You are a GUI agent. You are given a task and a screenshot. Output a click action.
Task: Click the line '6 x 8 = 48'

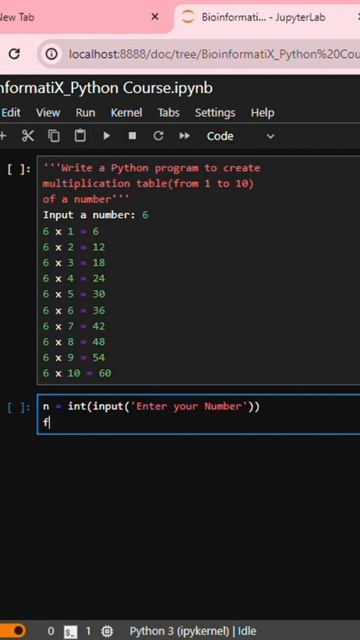74,342
